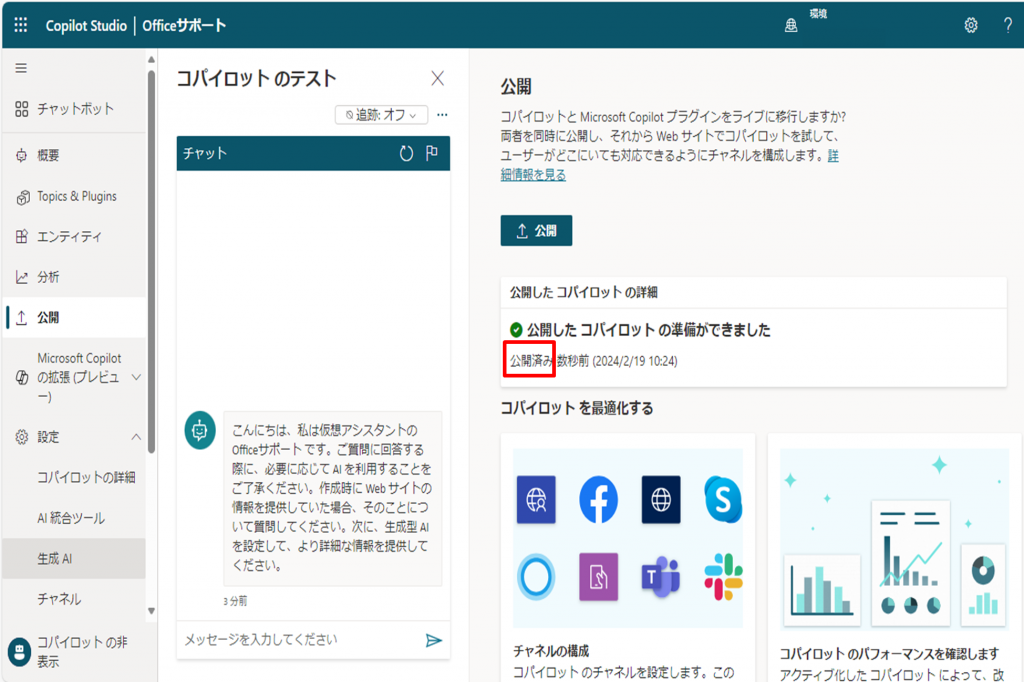Click the purple document channel icon

pyautogui.click(x=598, y=577)
